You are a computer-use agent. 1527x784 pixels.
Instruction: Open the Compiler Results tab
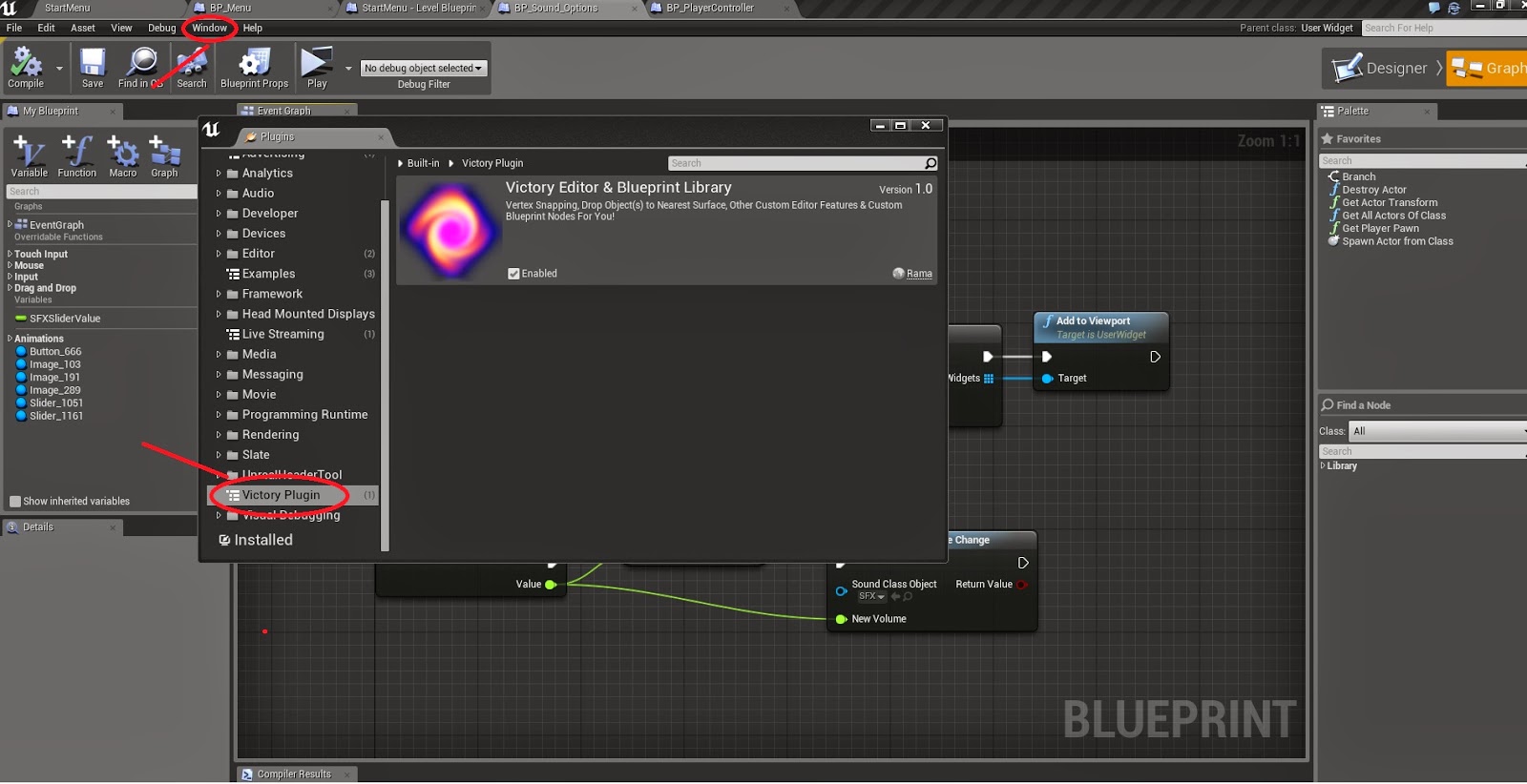[294, 774]
